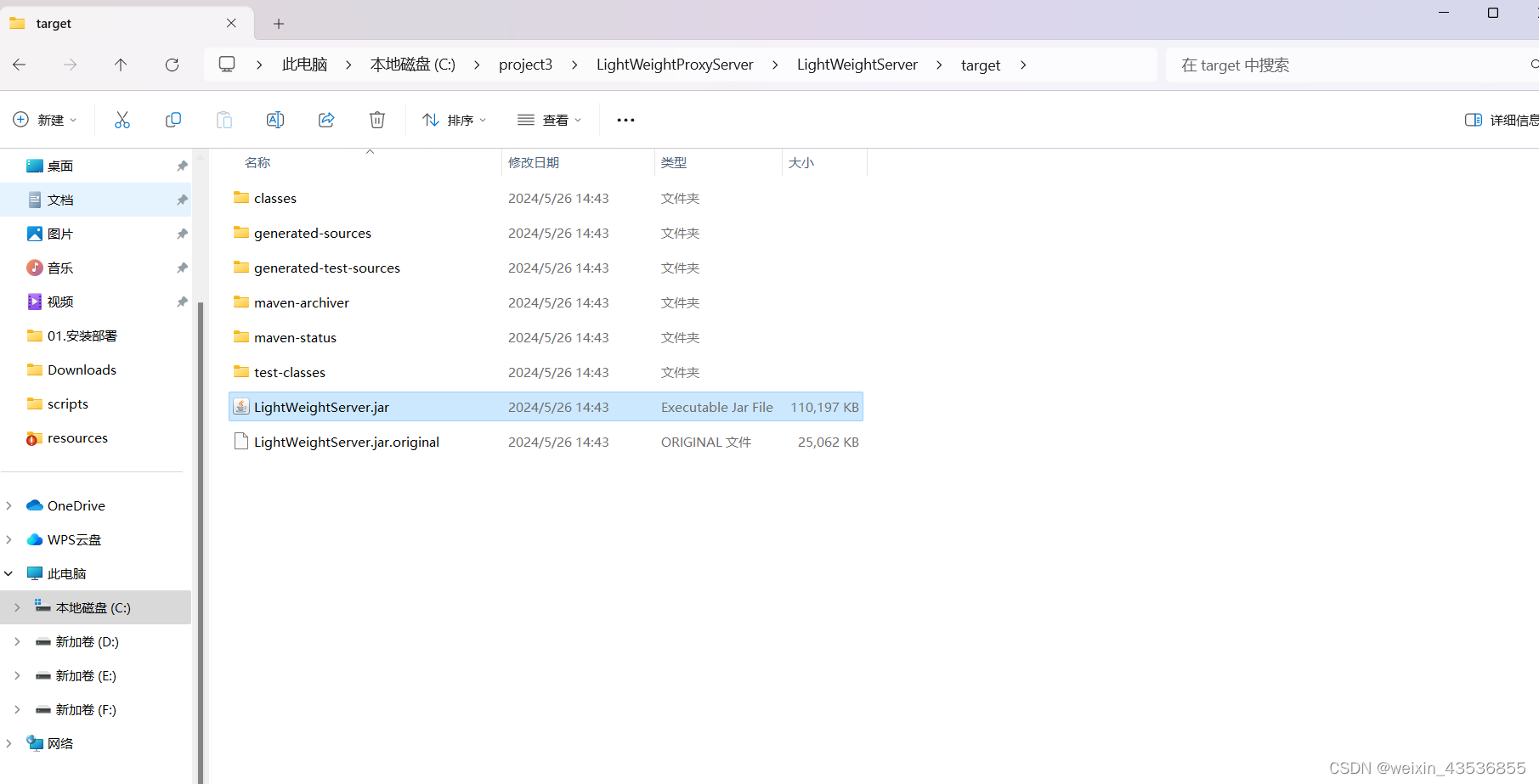Screen dimensions: 1539x784
Task: Unpin 视频 using its pin icon
Action: (x=182, y=302)
